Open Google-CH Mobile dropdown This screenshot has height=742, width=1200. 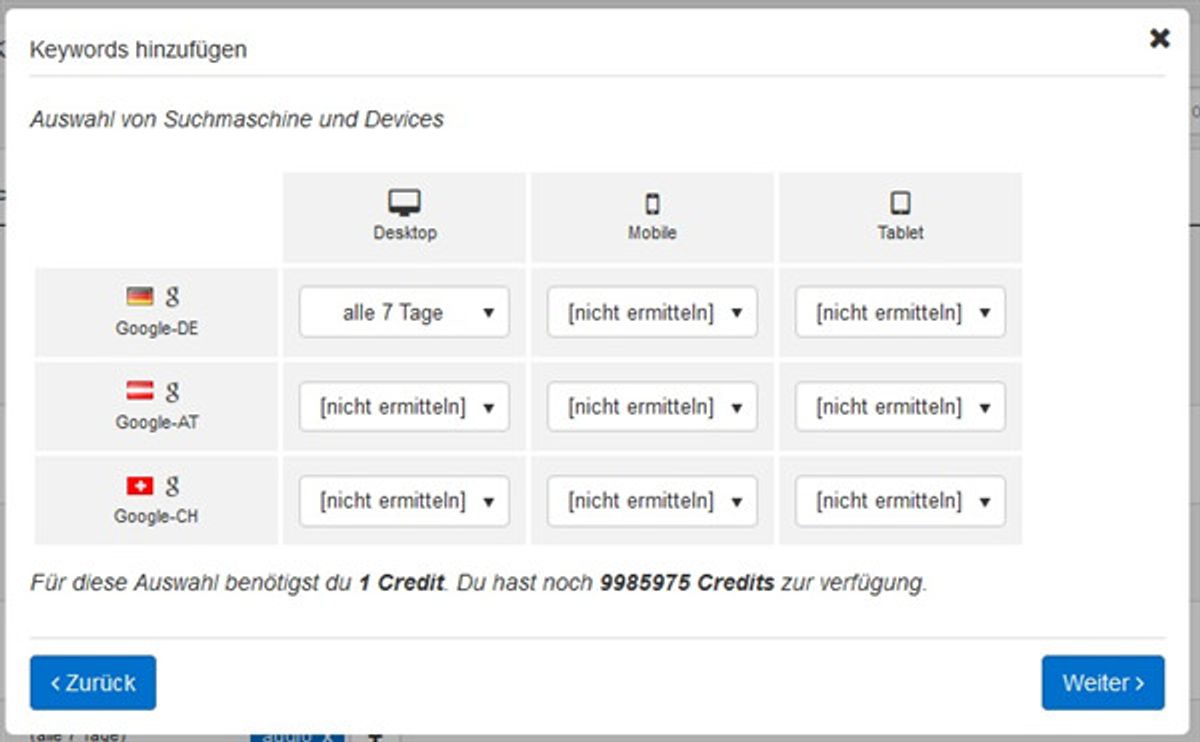click(652, 501)
